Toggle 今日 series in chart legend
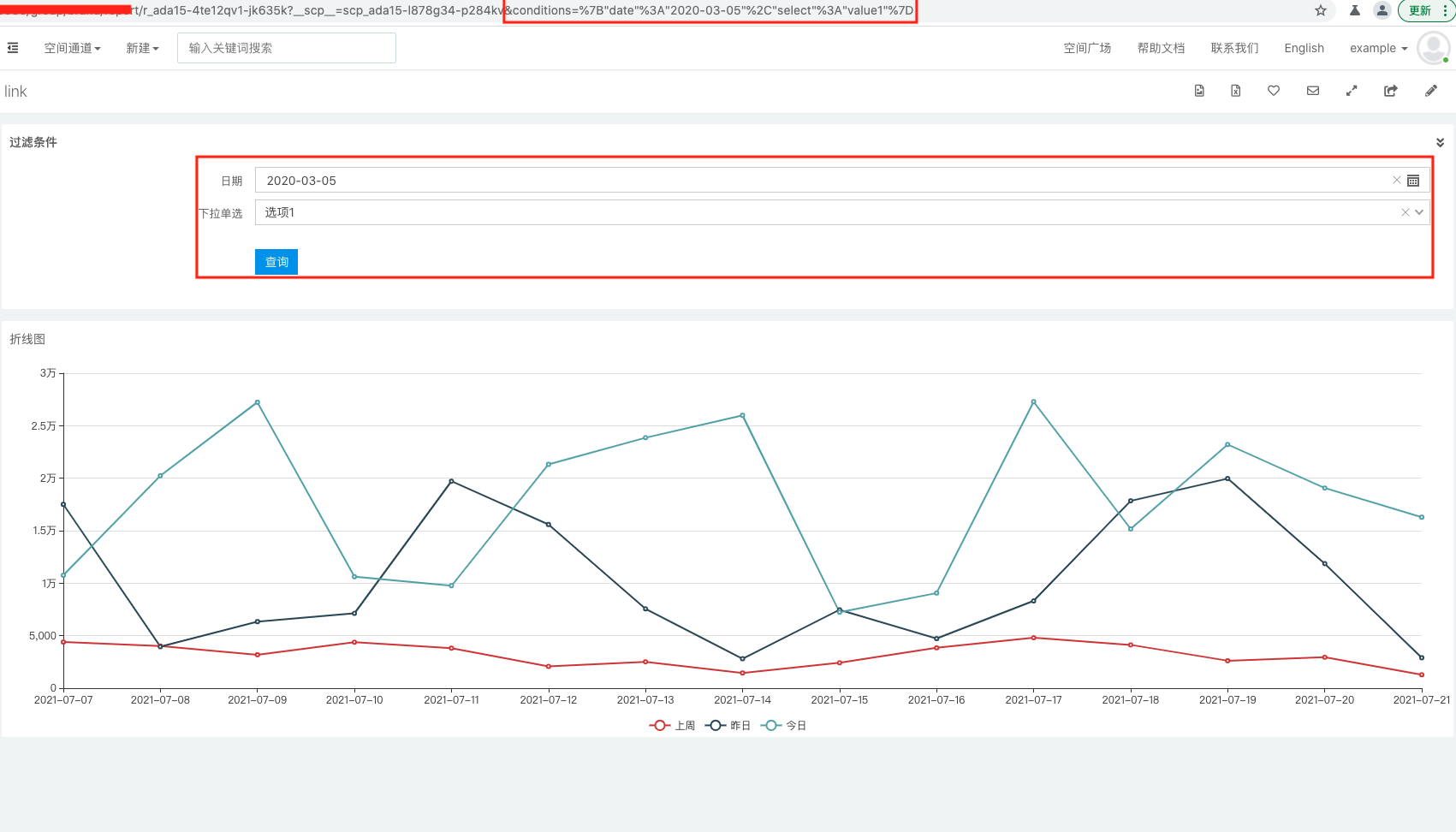Viewport: 1456px width, 832px height. tap(783, 725)
